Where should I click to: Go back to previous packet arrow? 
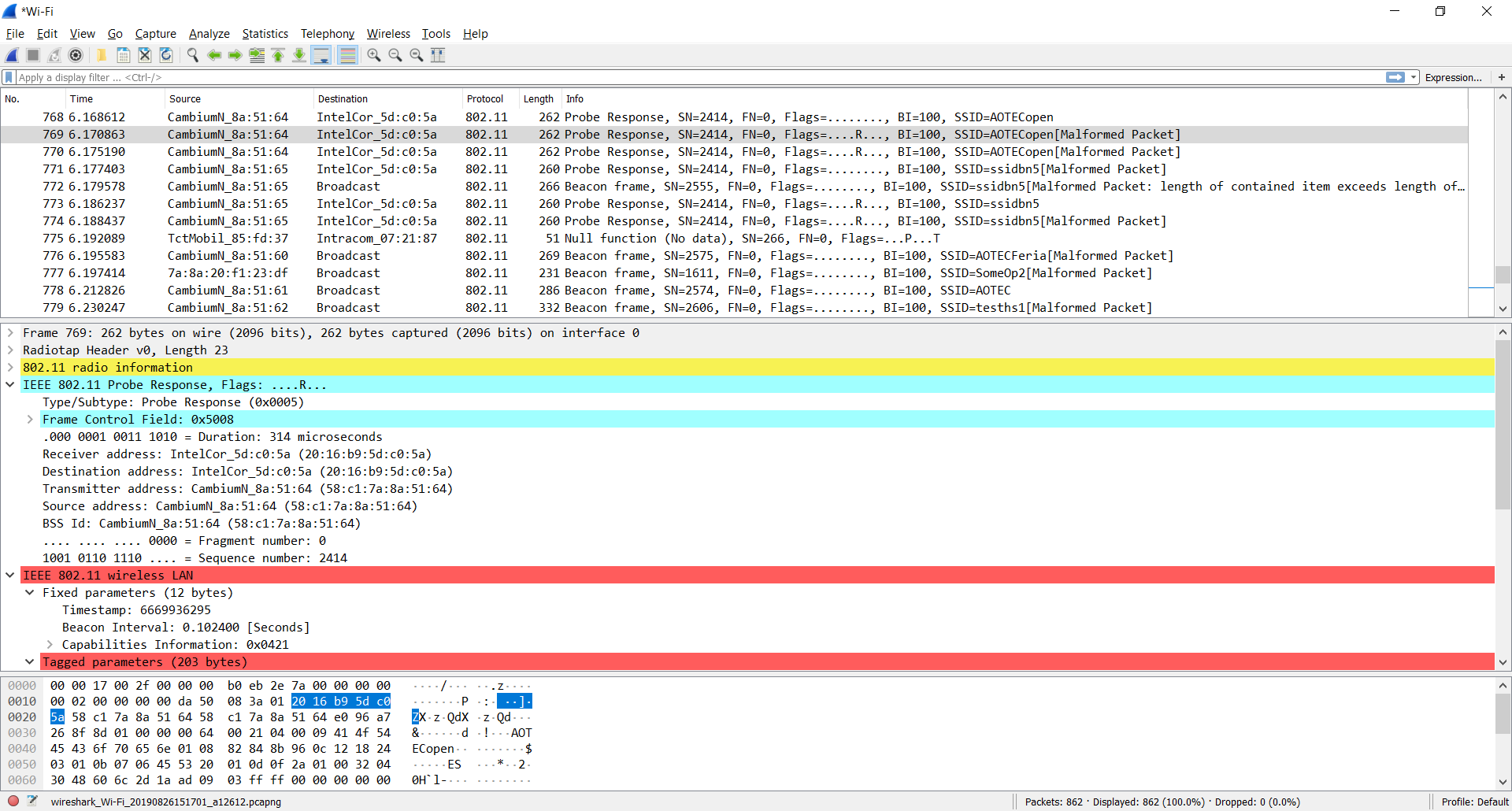pyautogui.click(x=213, y=55)
